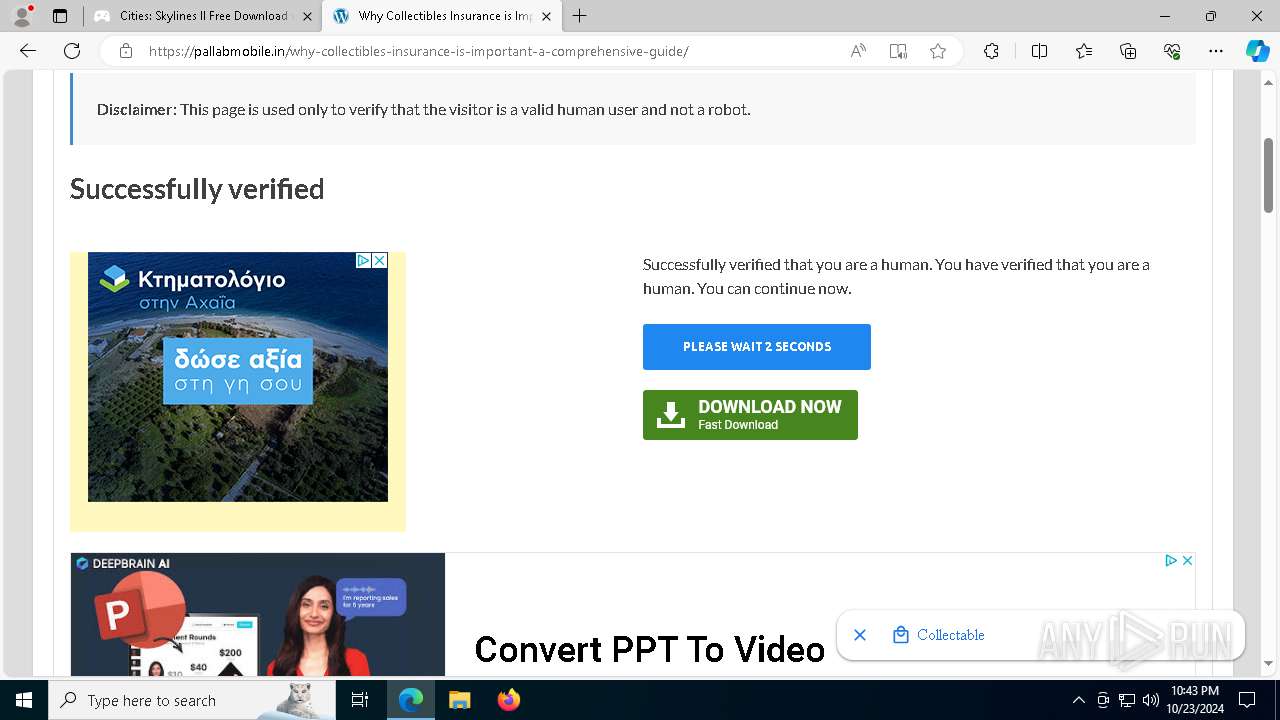Open Browser essentials heart icon
Viewport: 1280px width, 720px height.
coord(1172,51)
